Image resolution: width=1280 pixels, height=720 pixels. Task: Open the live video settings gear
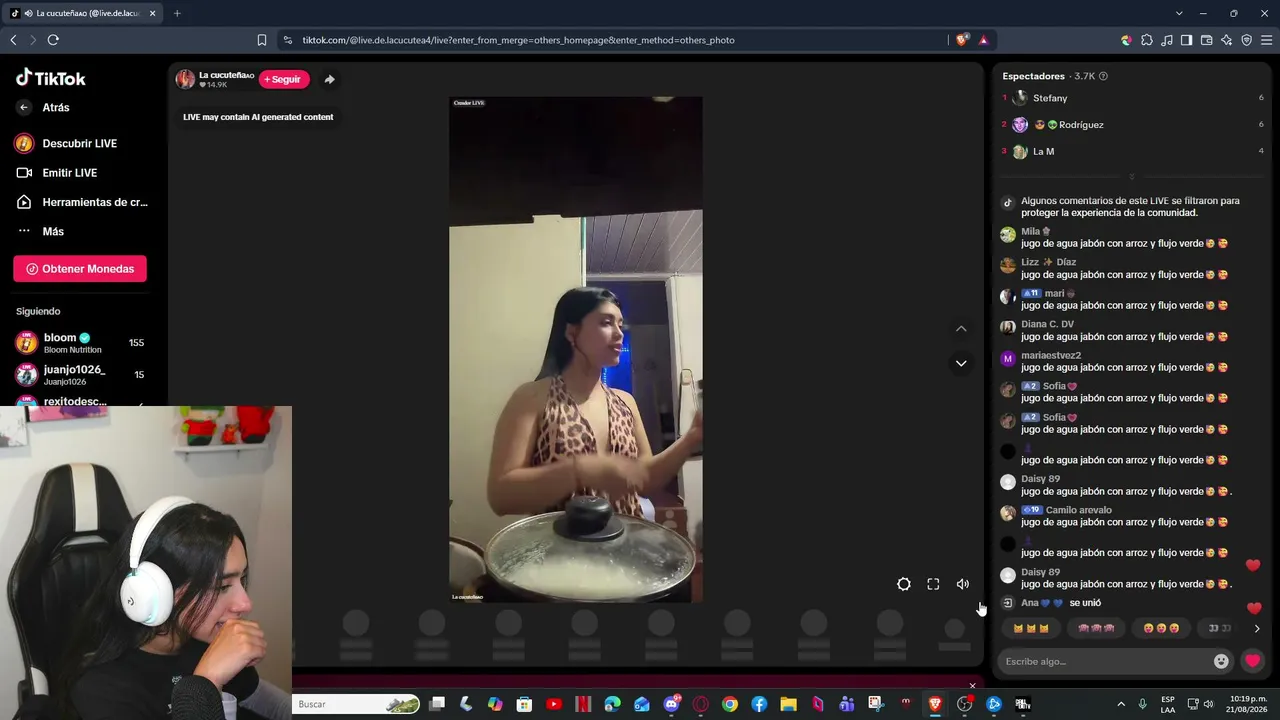tap(904, 584)
